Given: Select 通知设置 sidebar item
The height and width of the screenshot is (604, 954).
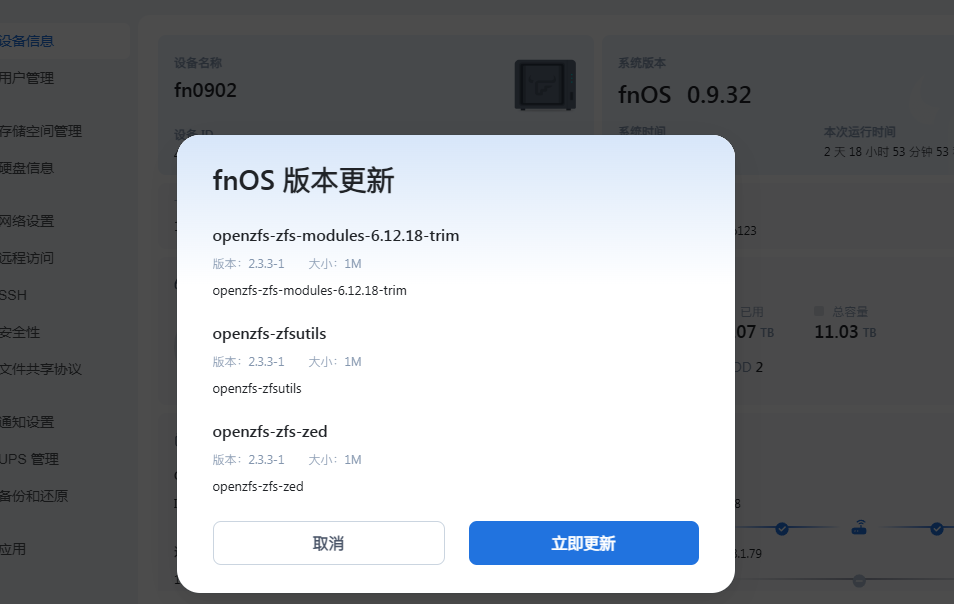Looking at the screenshot, I should (x=27, y=422).
